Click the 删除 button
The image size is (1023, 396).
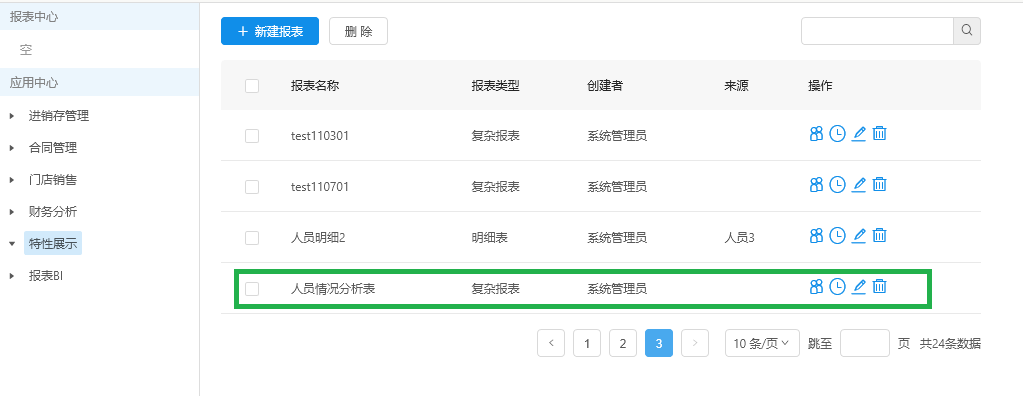(358, 31)
